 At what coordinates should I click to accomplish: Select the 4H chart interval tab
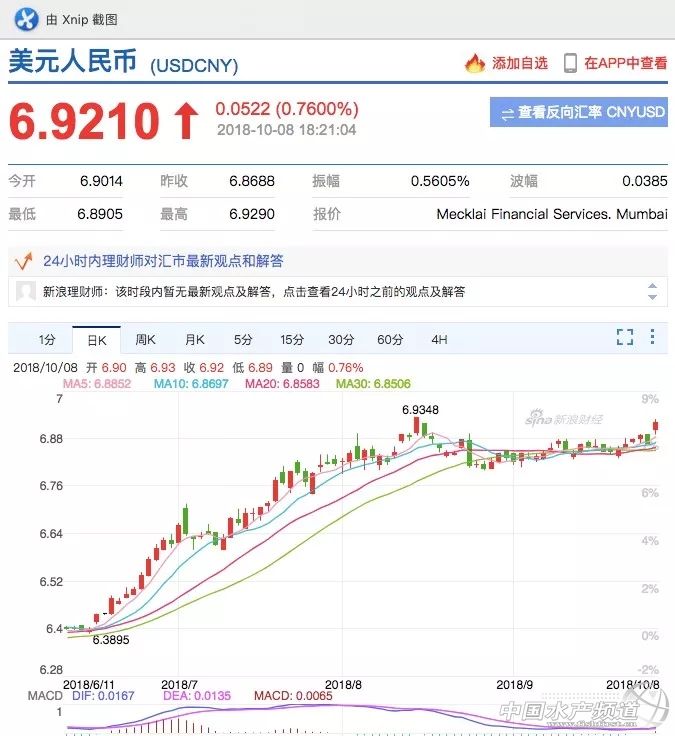tap(439, 339)
